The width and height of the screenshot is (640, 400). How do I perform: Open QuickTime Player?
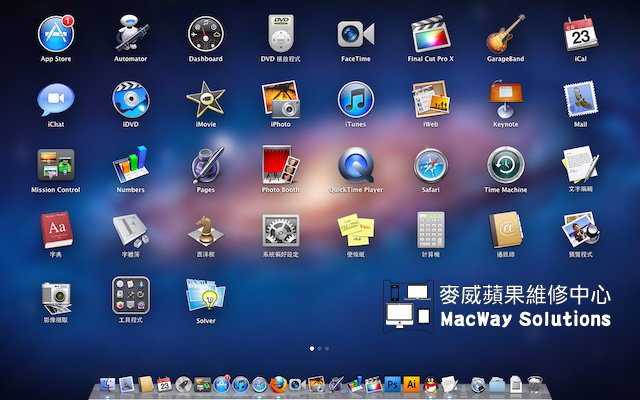356,165
